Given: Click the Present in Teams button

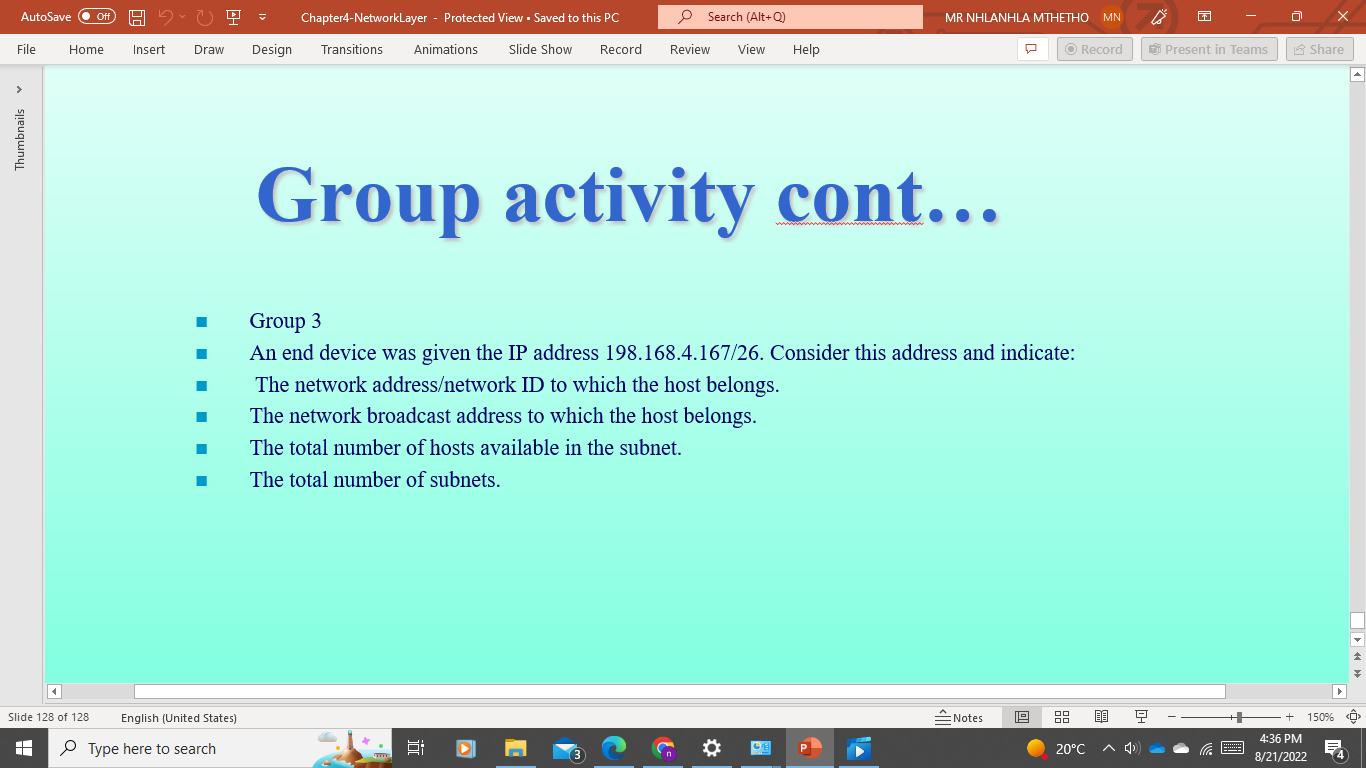Looking at the screenshot, I should pyautogui.click(x=1209, y=49).
